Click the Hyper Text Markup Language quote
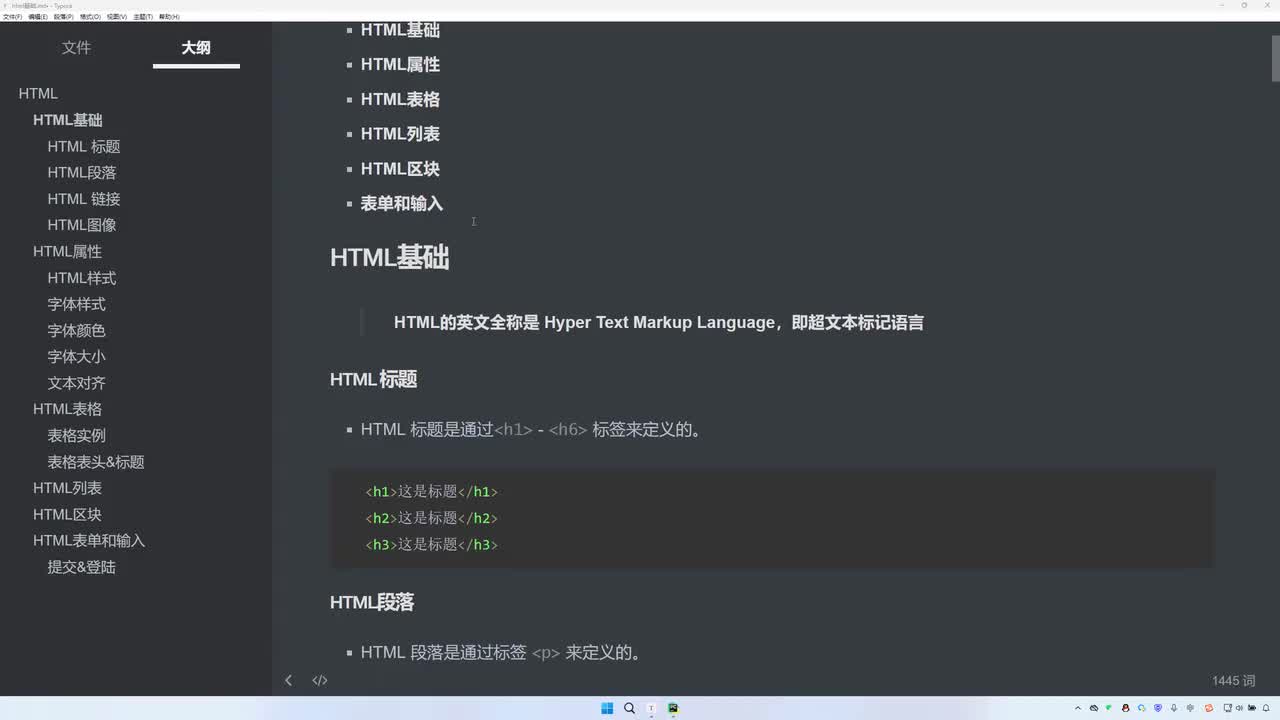Screen dimensions: 1280x720 point(659,323)
